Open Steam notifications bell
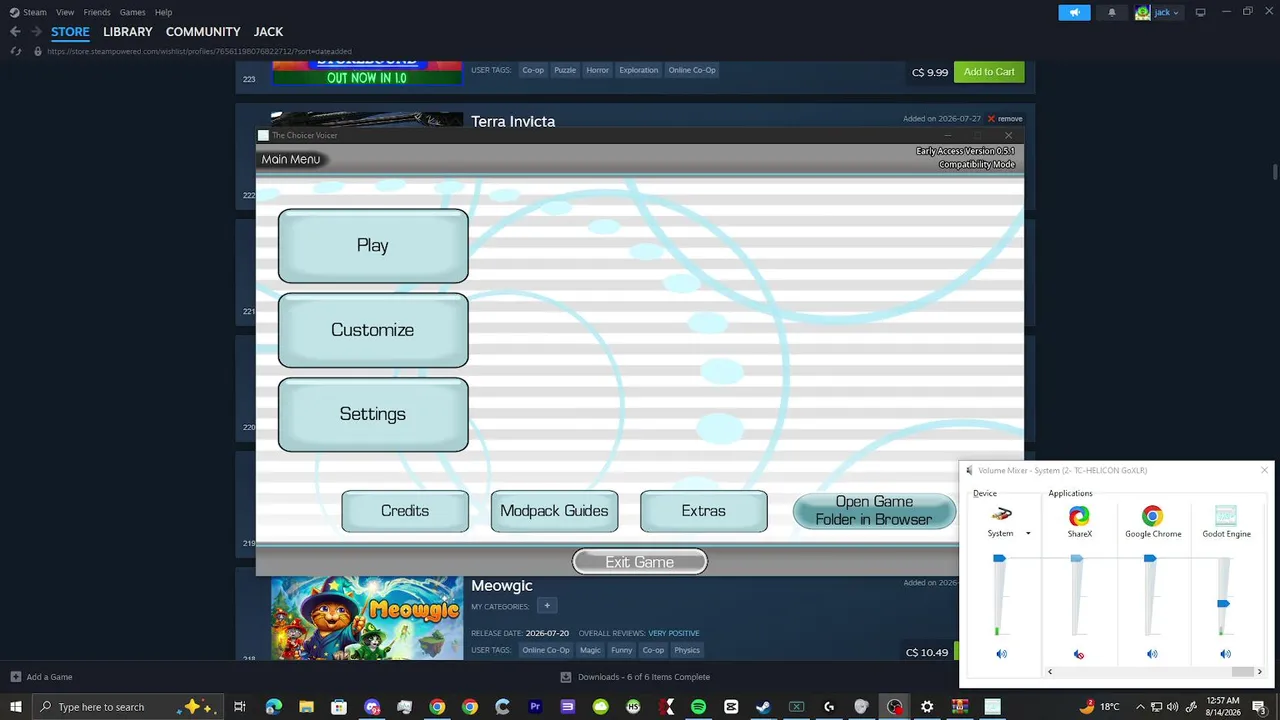This screenshot has height=720, width=1280. (x=1112, y=13)
